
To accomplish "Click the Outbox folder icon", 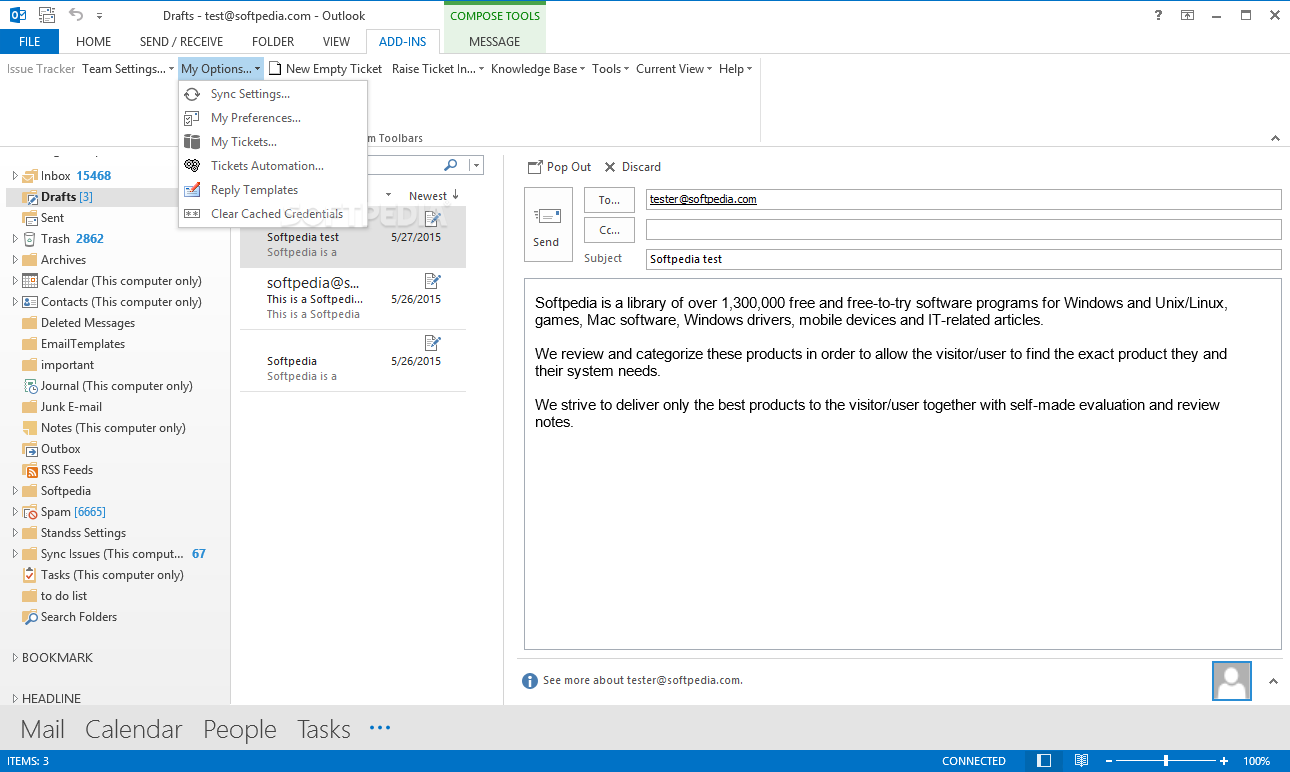I will tap(30, 449).
